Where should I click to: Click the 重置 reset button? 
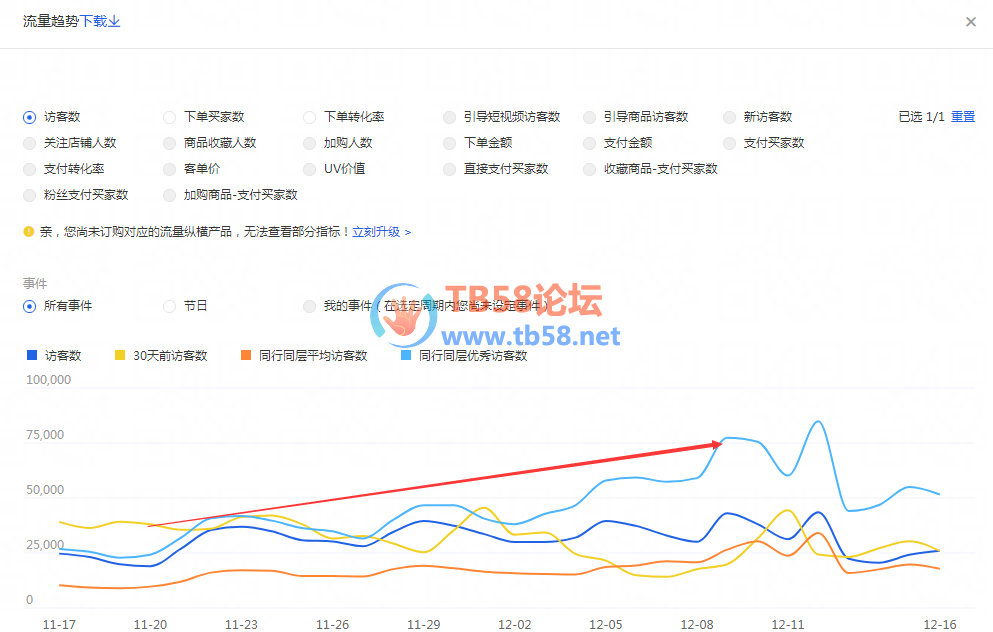coord(963,117)
